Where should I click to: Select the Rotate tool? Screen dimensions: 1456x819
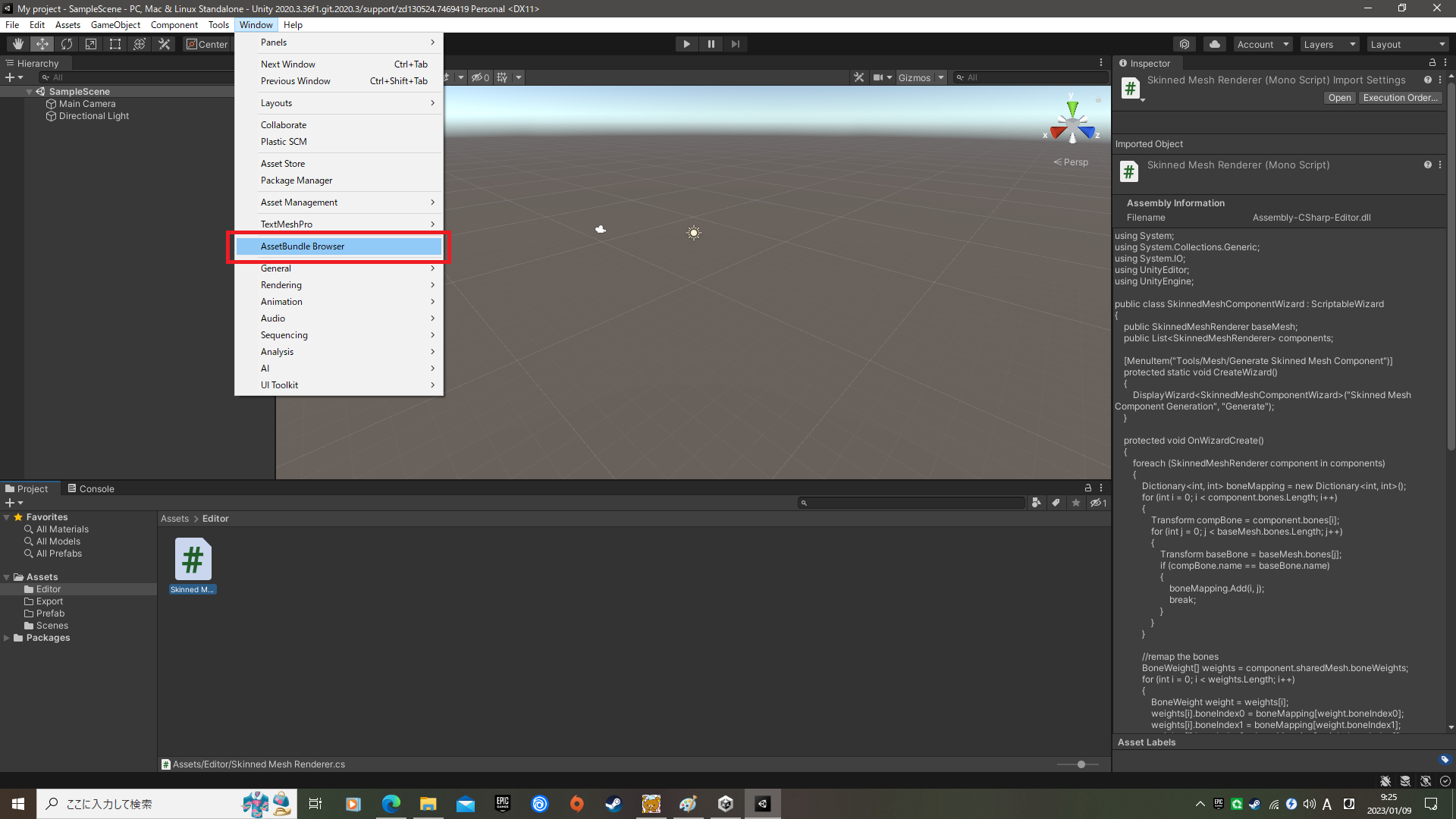(x=67, y=44)
